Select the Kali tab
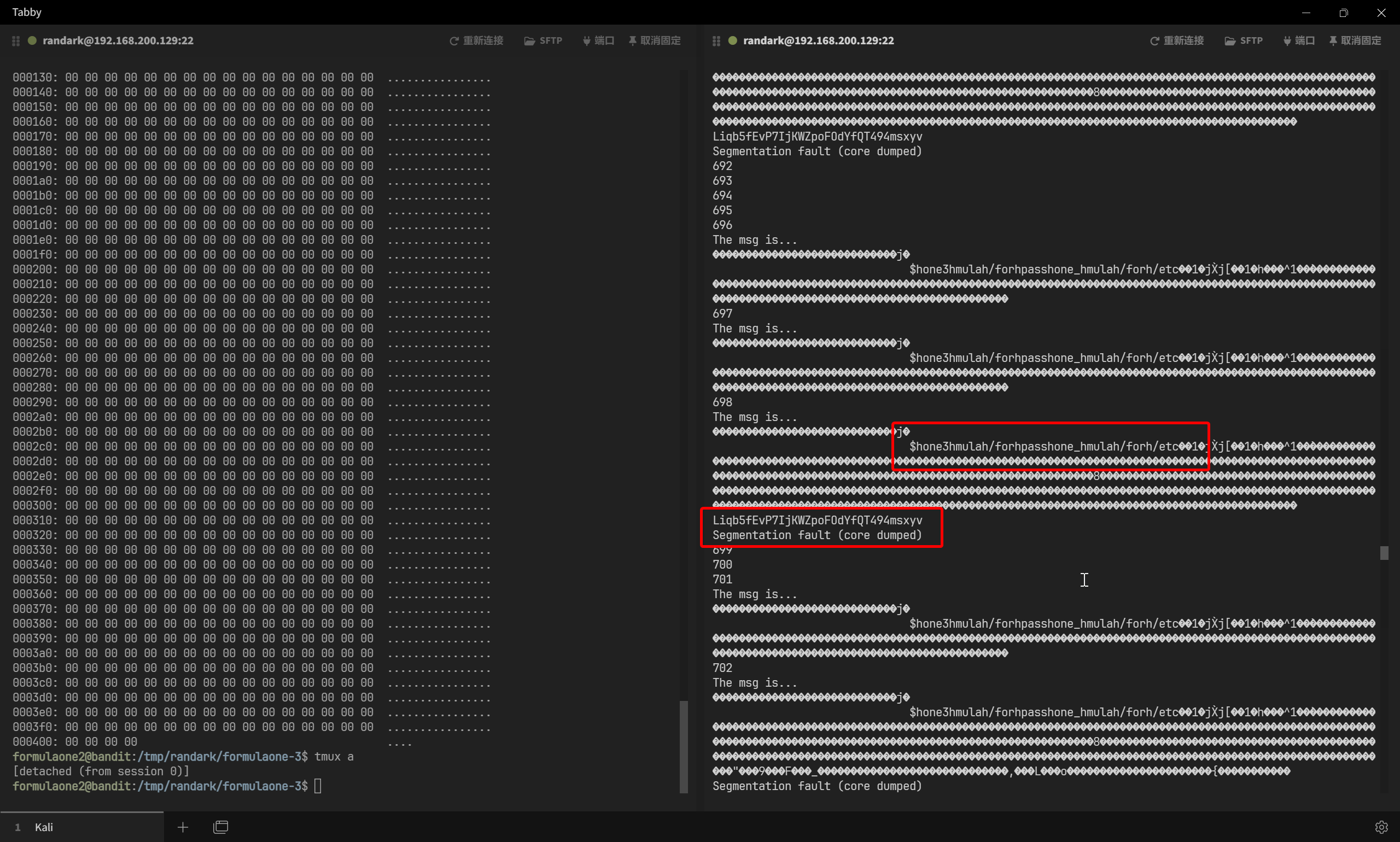 click(82, 827)
